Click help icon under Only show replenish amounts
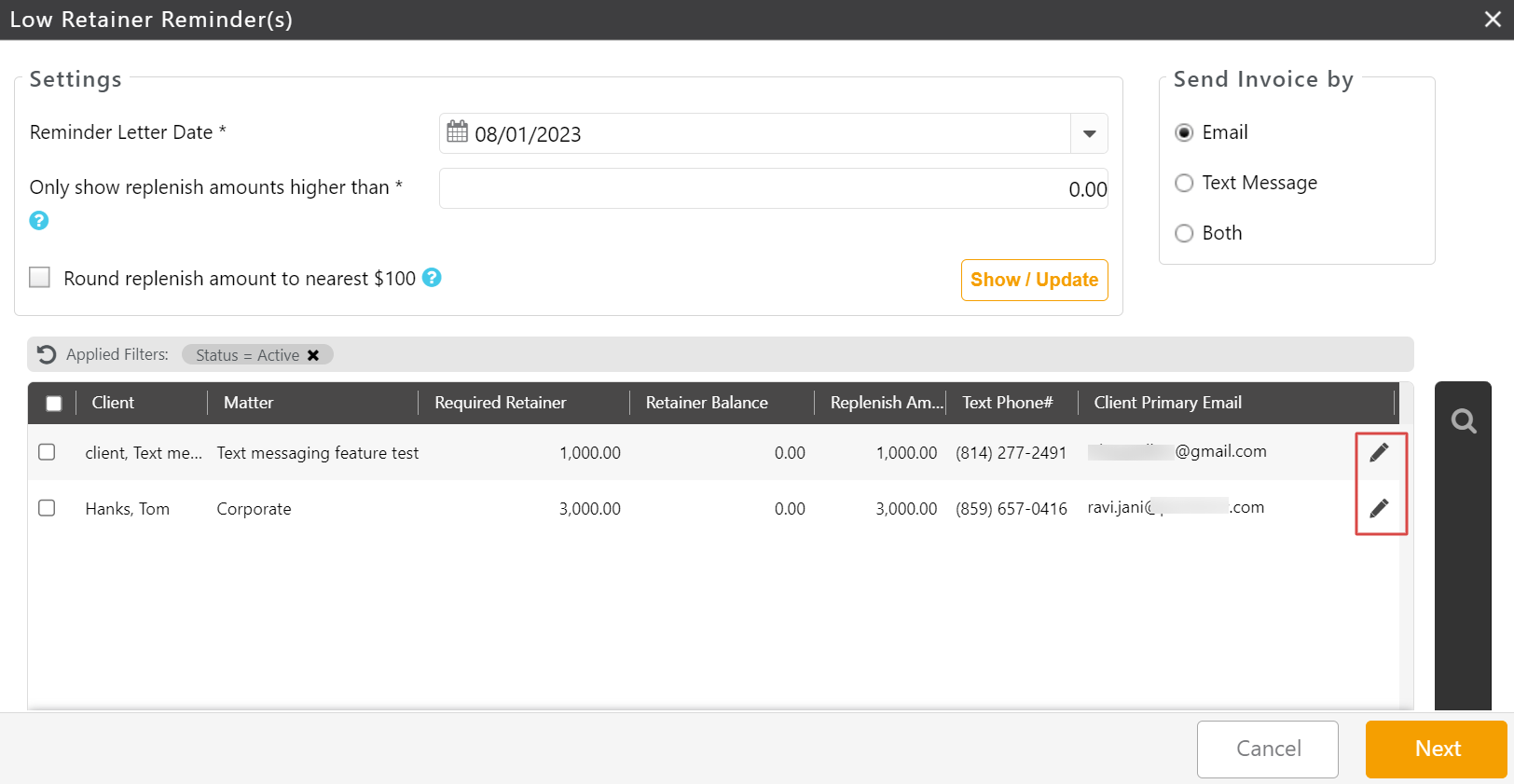The height and width of the screenshot is (784, 1514). (39, 221)
